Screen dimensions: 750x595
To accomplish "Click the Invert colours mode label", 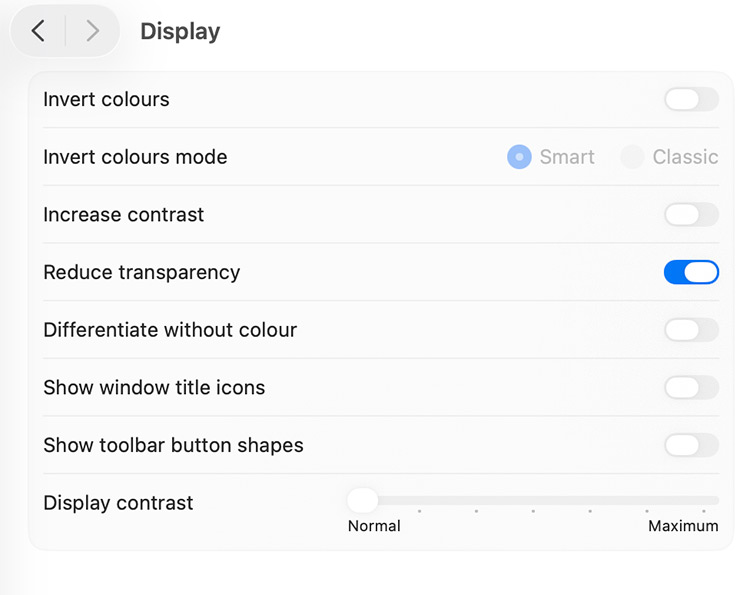I will tap(135, 157).
